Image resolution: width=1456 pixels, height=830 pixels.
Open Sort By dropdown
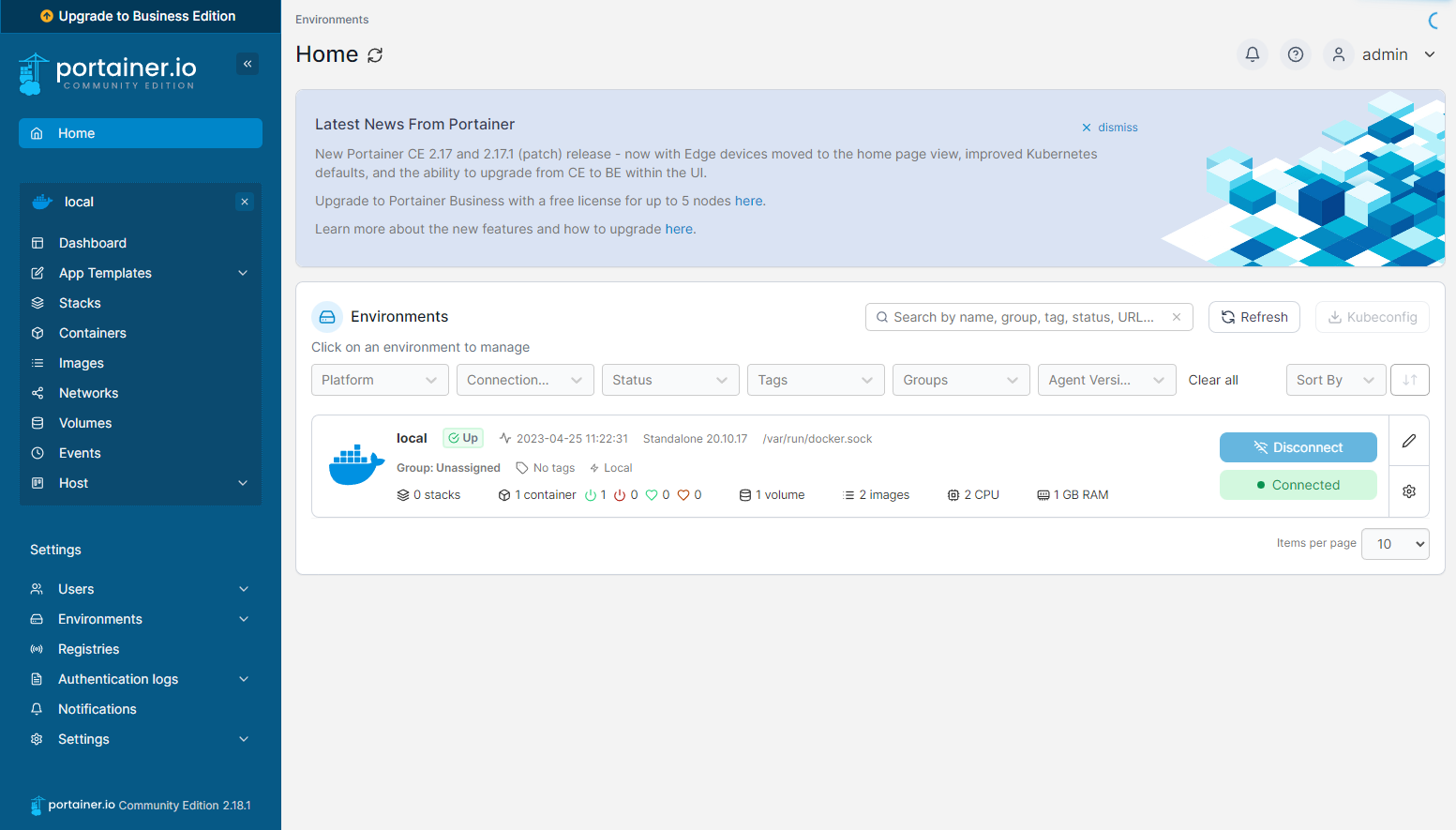coord(1336,380)
